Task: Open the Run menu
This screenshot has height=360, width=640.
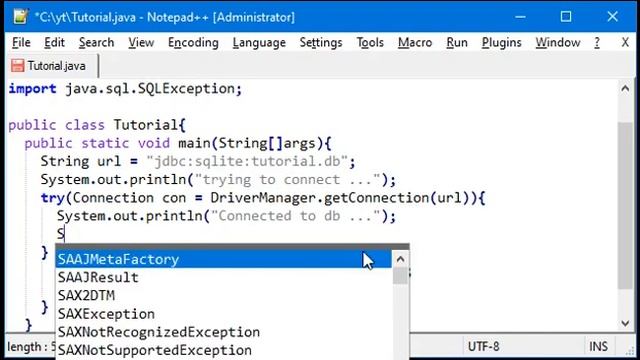Action: [x=457, y=42]
